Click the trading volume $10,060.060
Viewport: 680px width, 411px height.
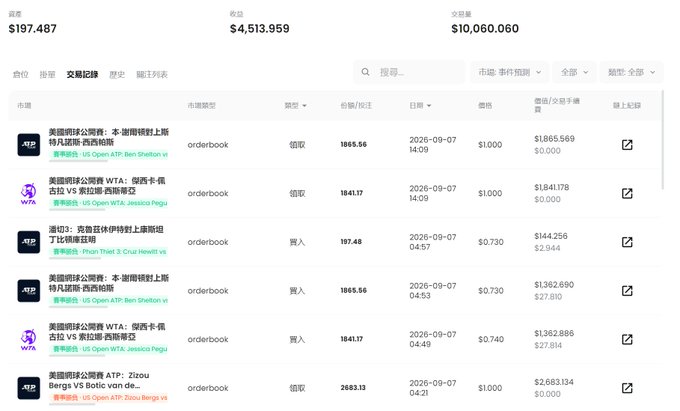485,29
